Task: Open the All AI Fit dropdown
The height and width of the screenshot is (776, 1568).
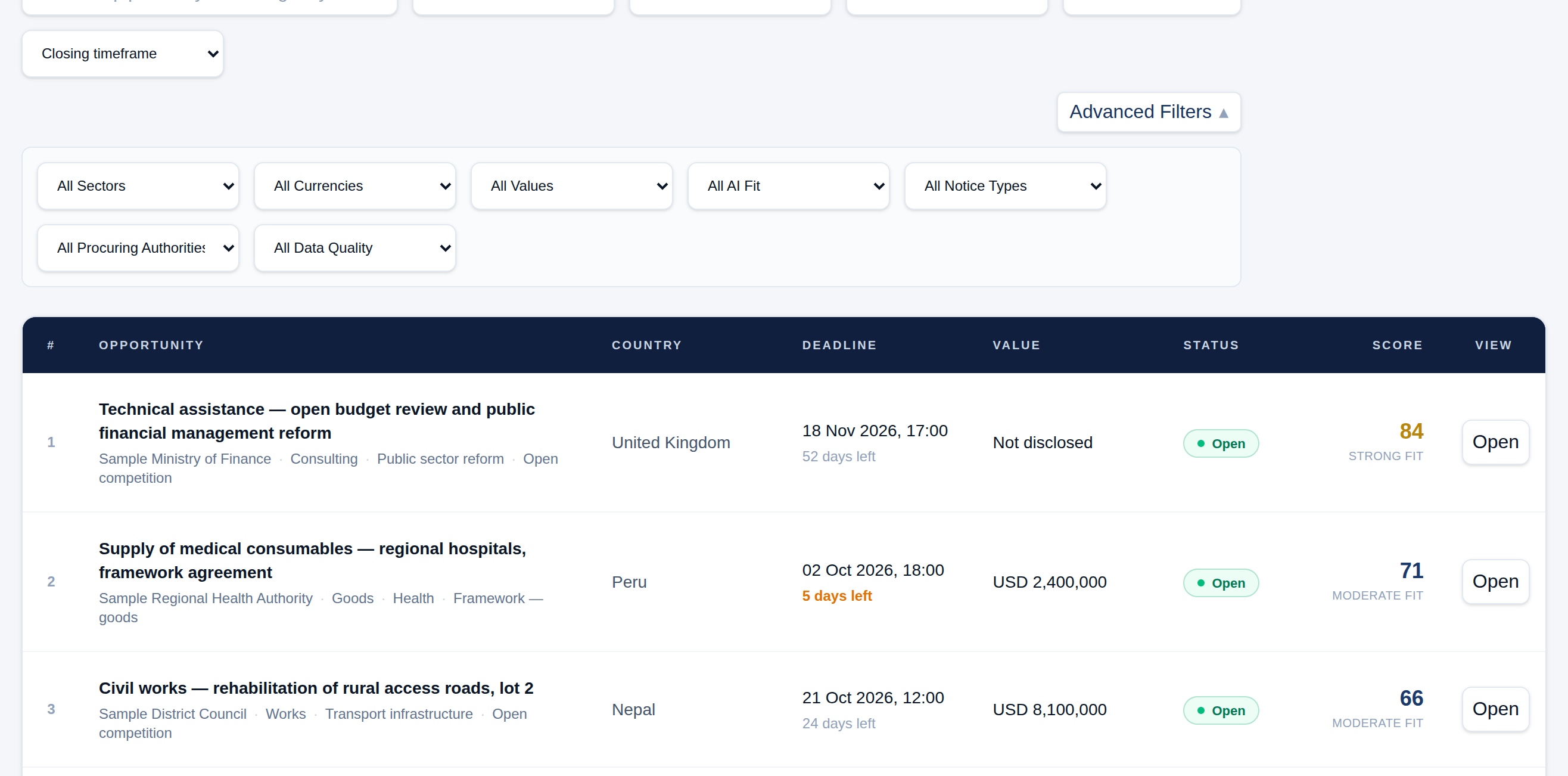Action: tap(788, 186)
